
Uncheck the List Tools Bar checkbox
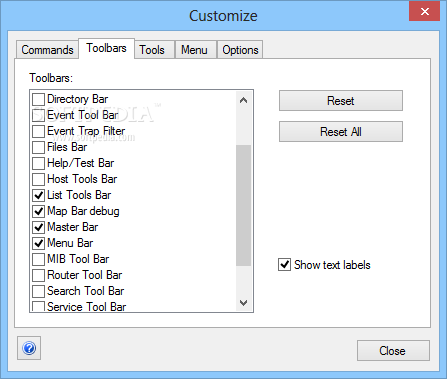[38, 195]
